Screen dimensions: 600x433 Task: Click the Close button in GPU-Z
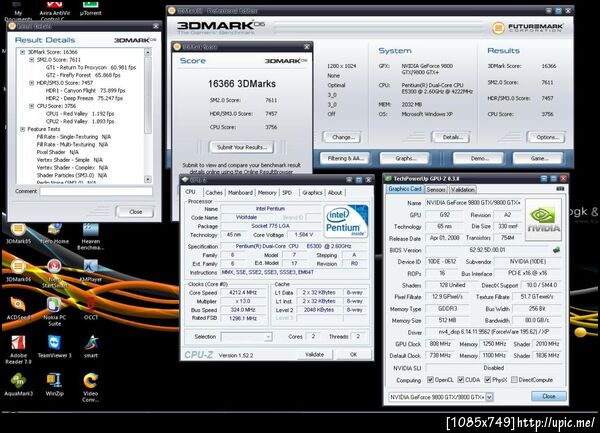549,396
